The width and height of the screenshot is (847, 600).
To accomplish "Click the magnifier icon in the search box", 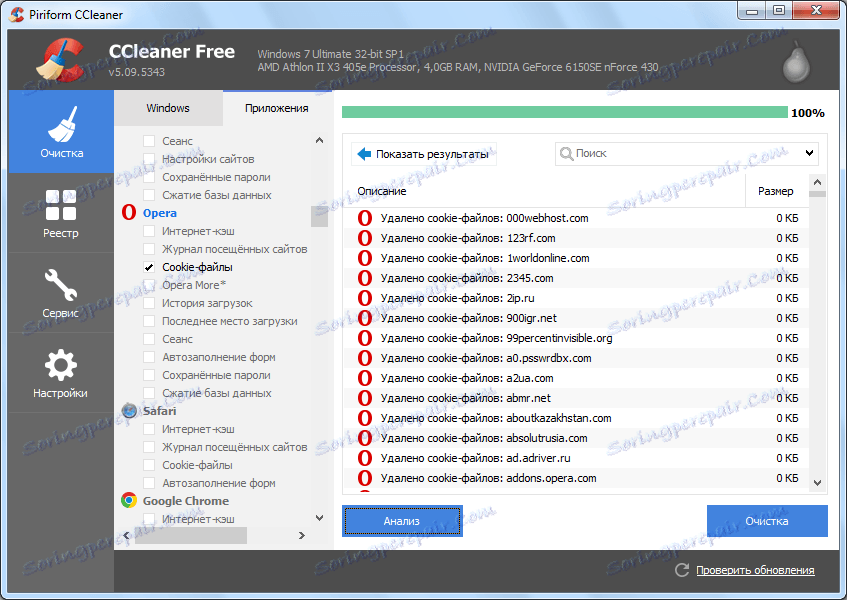I will [x=566, y=154].
